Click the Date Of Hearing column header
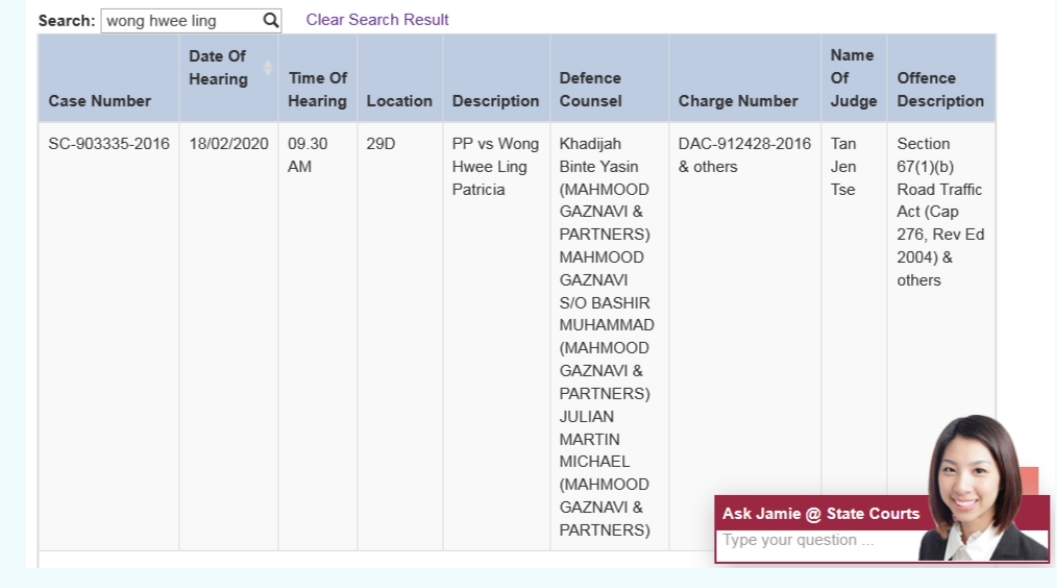This screenshot has width=1057, height=588. pos(229,78)
